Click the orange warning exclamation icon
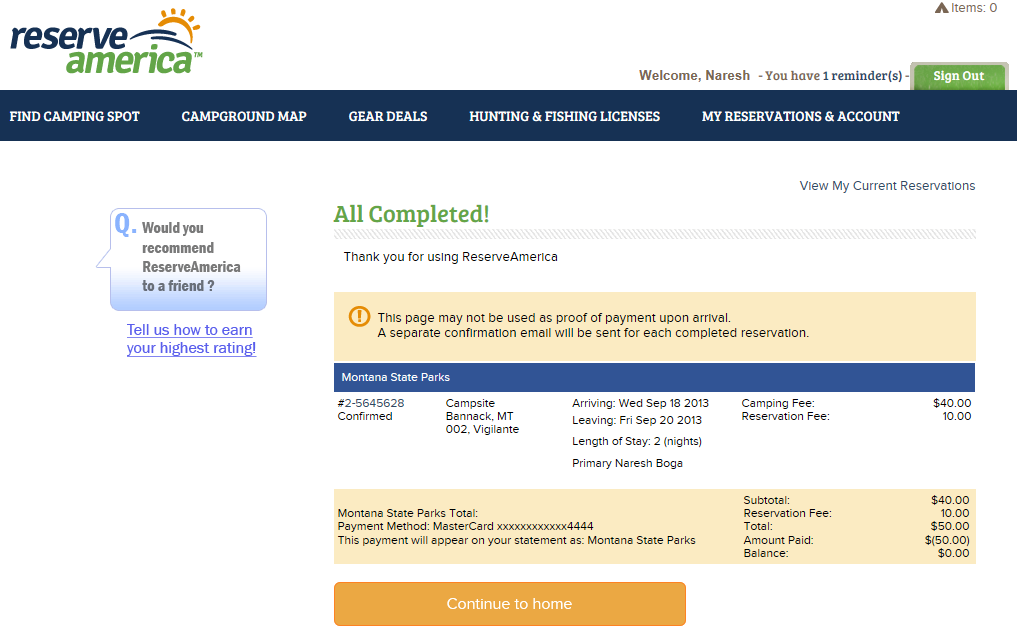 (x=359, y=317)
